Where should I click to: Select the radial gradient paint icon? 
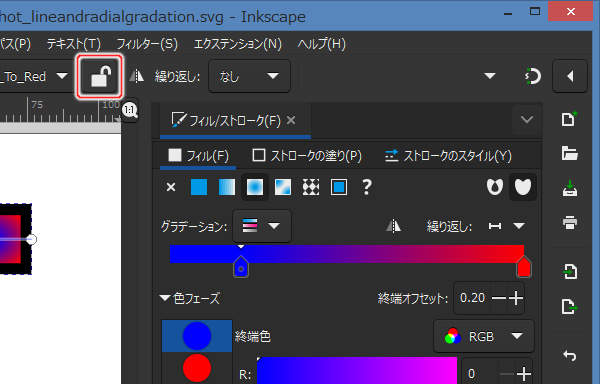(x=255, y=187)
